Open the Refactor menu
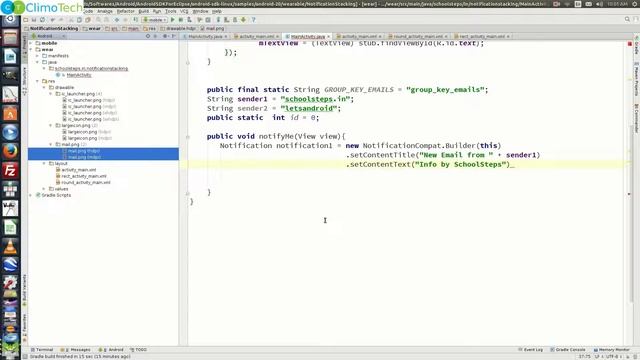Viewport: 640px width, 360px height. [x=125, y=11]
